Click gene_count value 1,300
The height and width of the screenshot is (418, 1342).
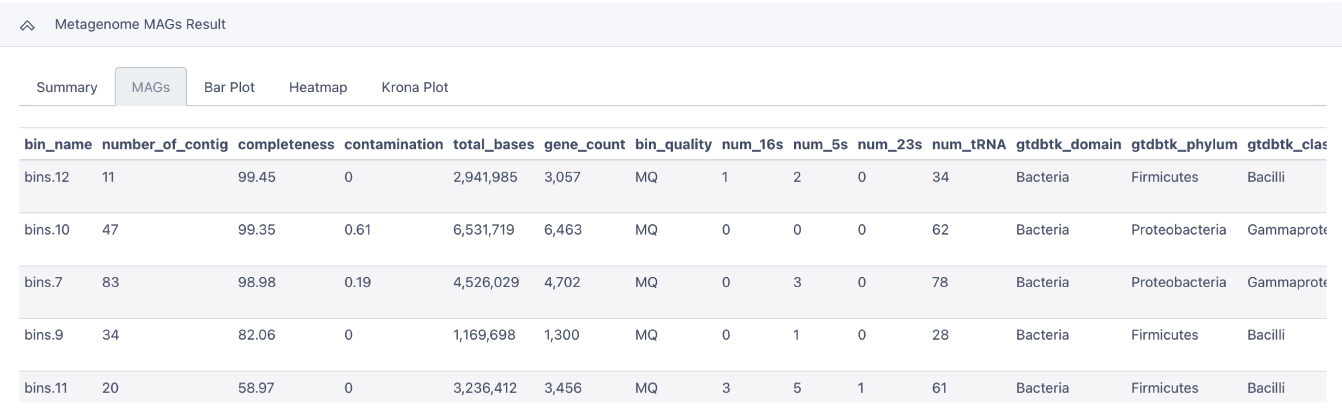tap(561, 336)
